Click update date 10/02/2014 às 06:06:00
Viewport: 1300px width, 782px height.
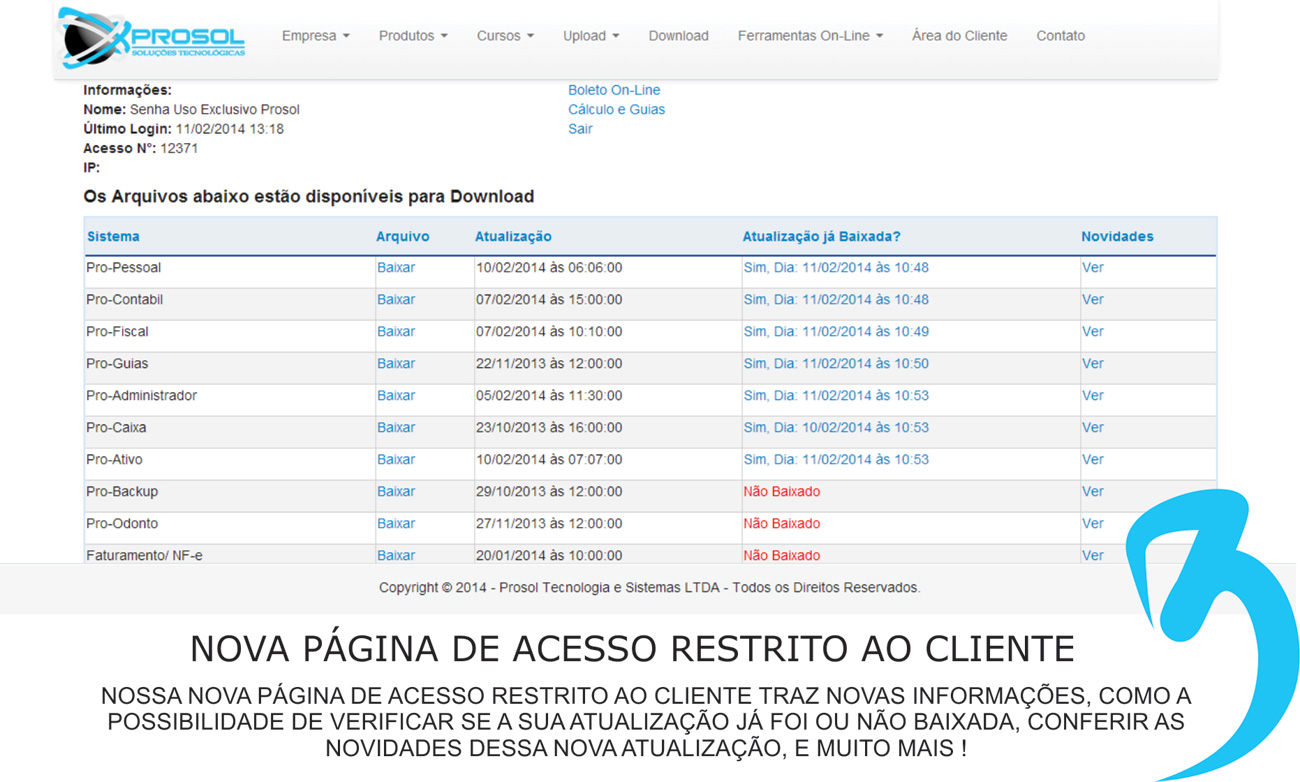pyautogui.click(x=549, y=268)
